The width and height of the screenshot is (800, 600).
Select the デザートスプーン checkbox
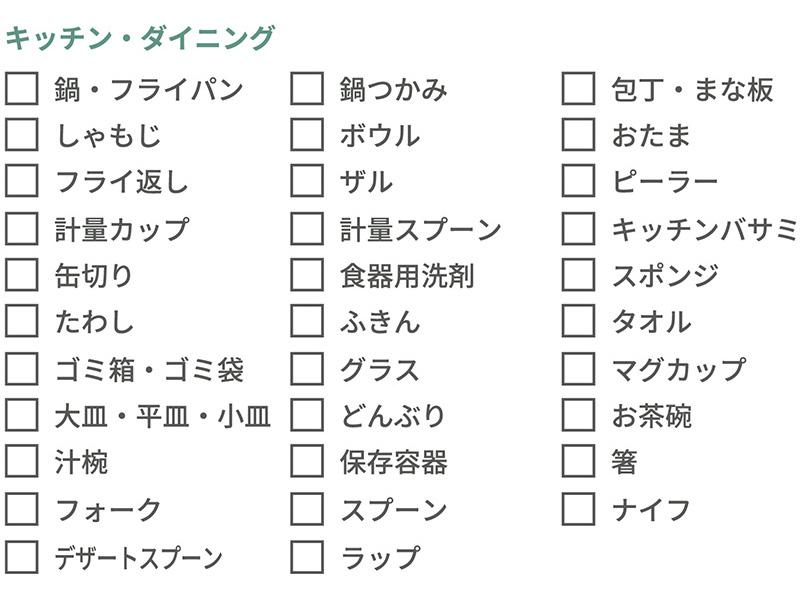click(x=22, y=557)
